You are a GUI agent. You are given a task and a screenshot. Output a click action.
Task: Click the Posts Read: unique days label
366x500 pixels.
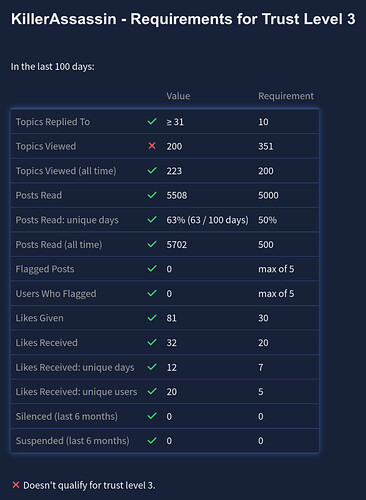pyautogui.click(x=67, y=220)
